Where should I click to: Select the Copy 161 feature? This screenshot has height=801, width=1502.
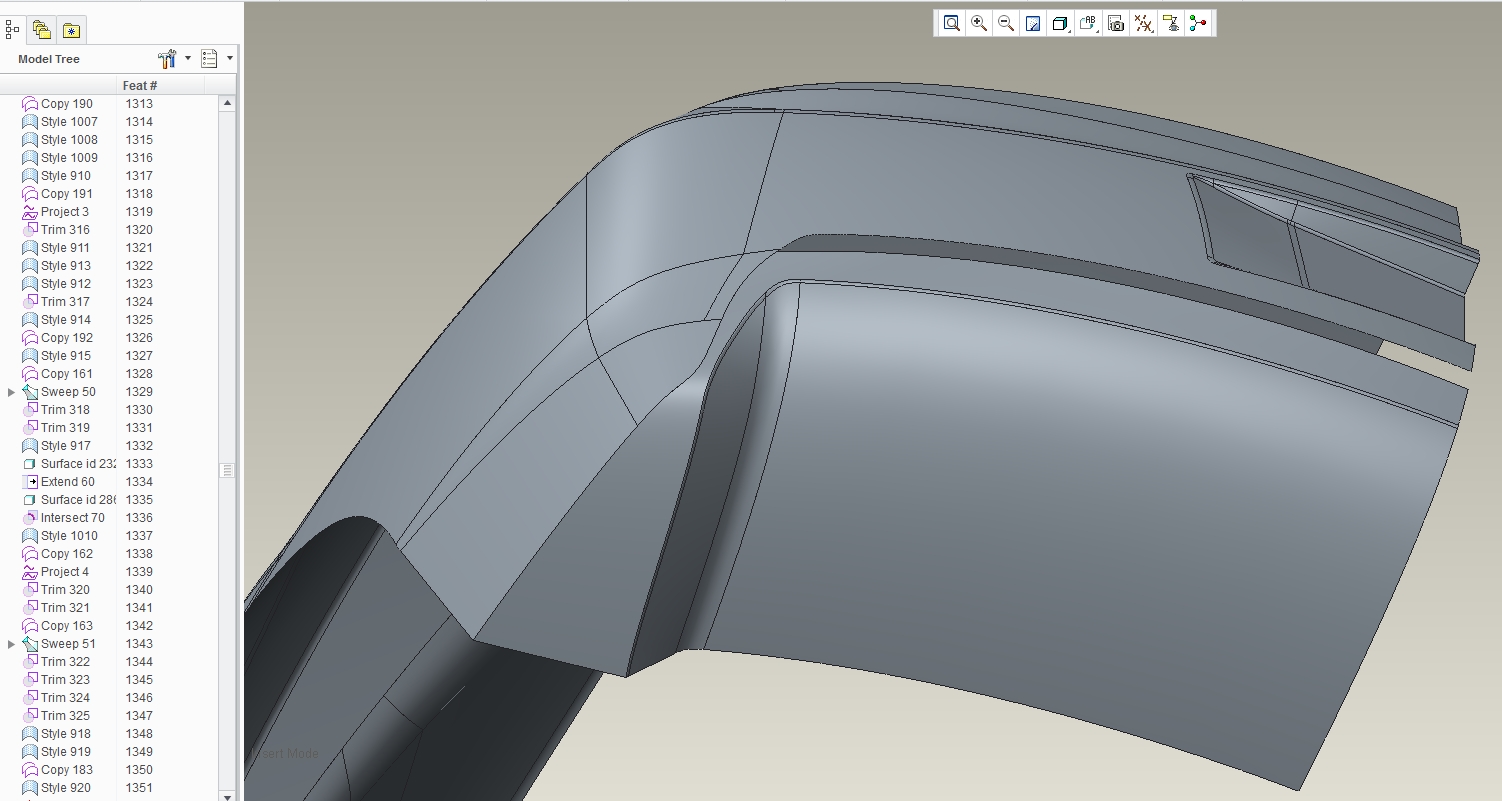click(x=67, y=374)
